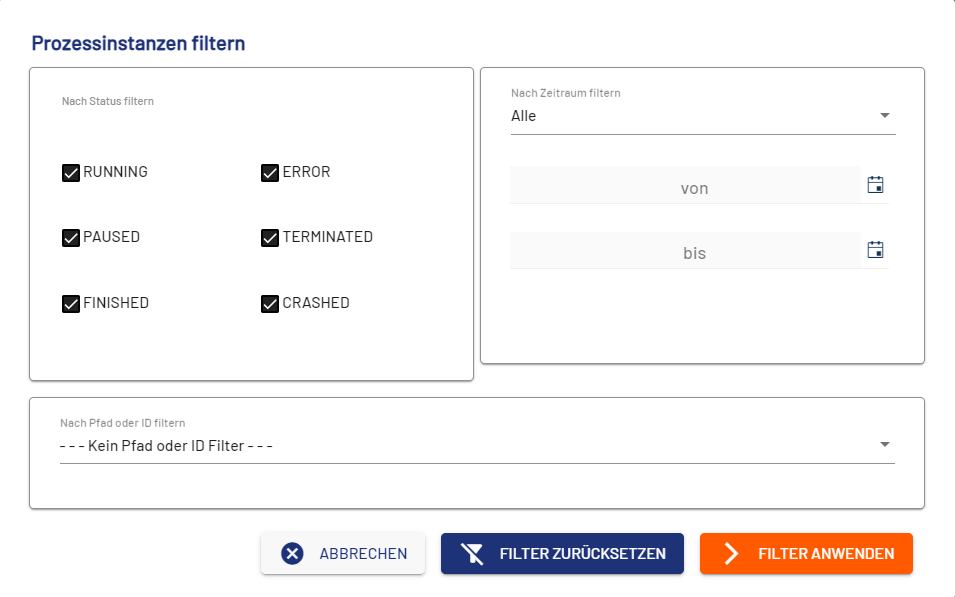The height and width of the screenshot is (597, 955).
Task: Uncheck the RUNNING status checkbox
Action: [x=71, y=173]
